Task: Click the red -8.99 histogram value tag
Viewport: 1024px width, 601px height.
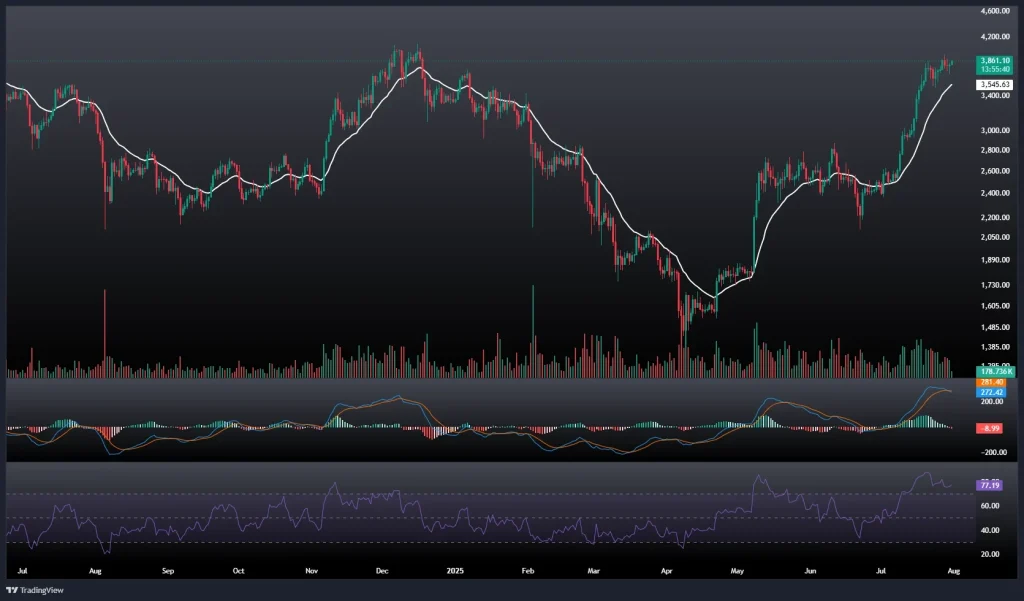Action: (992, 428)
